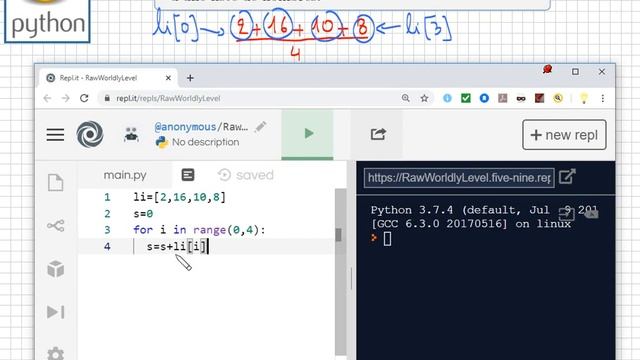This screenshot has height=360, width=640.
Task: Reload the repl.it page
Action: click(84, 98)
